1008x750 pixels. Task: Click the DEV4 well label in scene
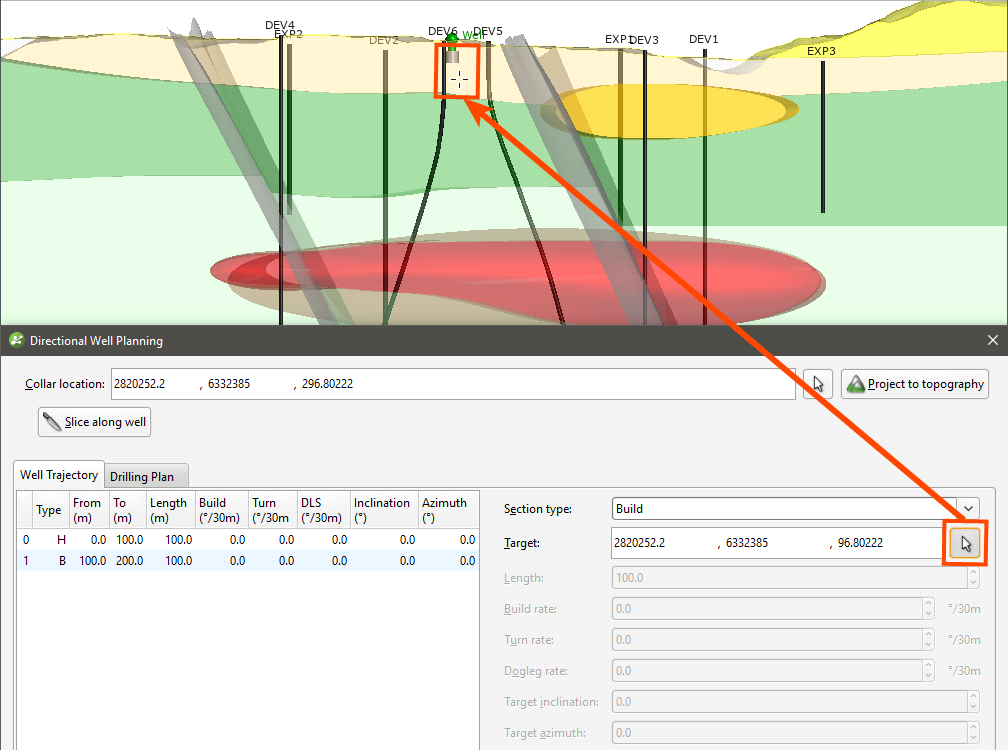click(x=279, y=25)
